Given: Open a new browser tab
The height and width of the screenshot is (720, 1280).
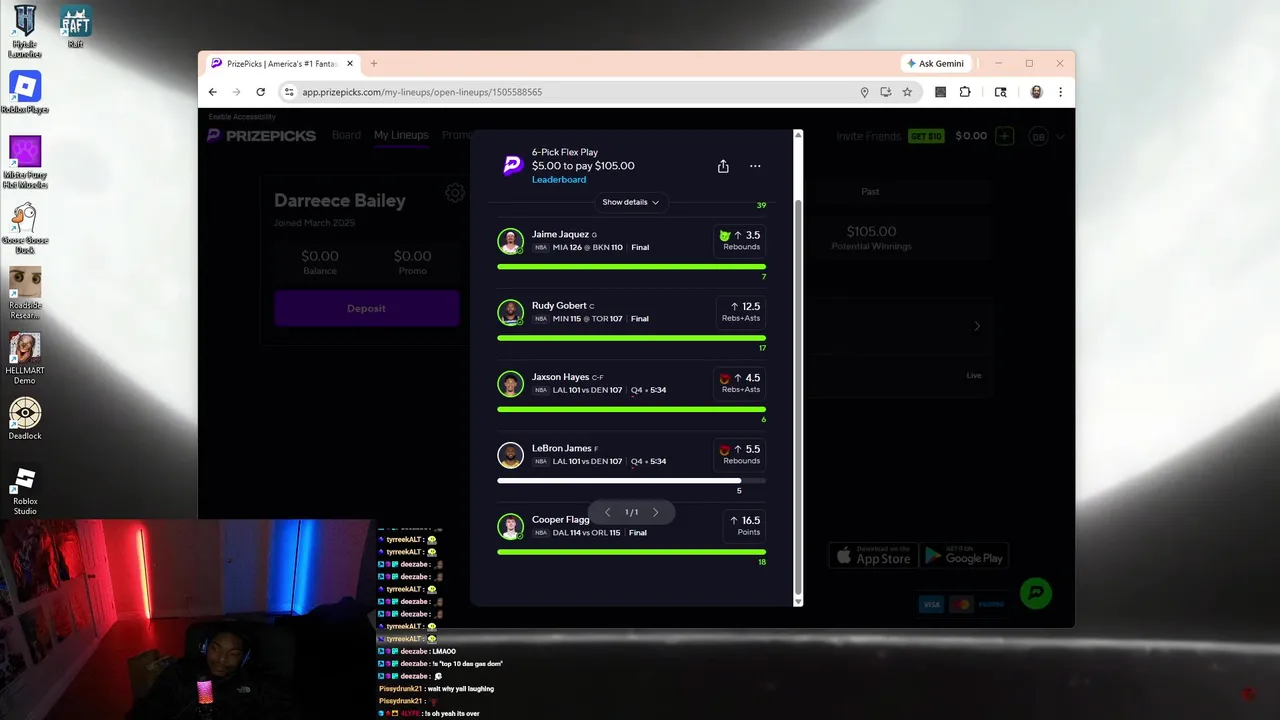Looking at the screenshot, I should coord(374,63).
